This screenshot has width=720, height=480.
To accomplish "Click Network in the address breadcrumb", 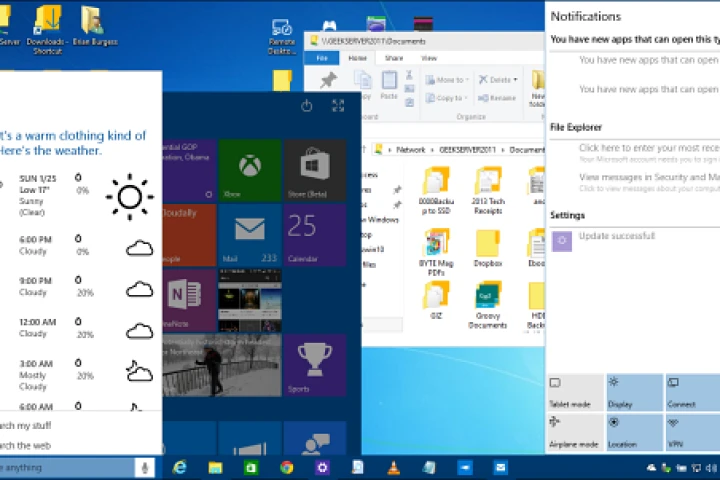I will [411, 150].
